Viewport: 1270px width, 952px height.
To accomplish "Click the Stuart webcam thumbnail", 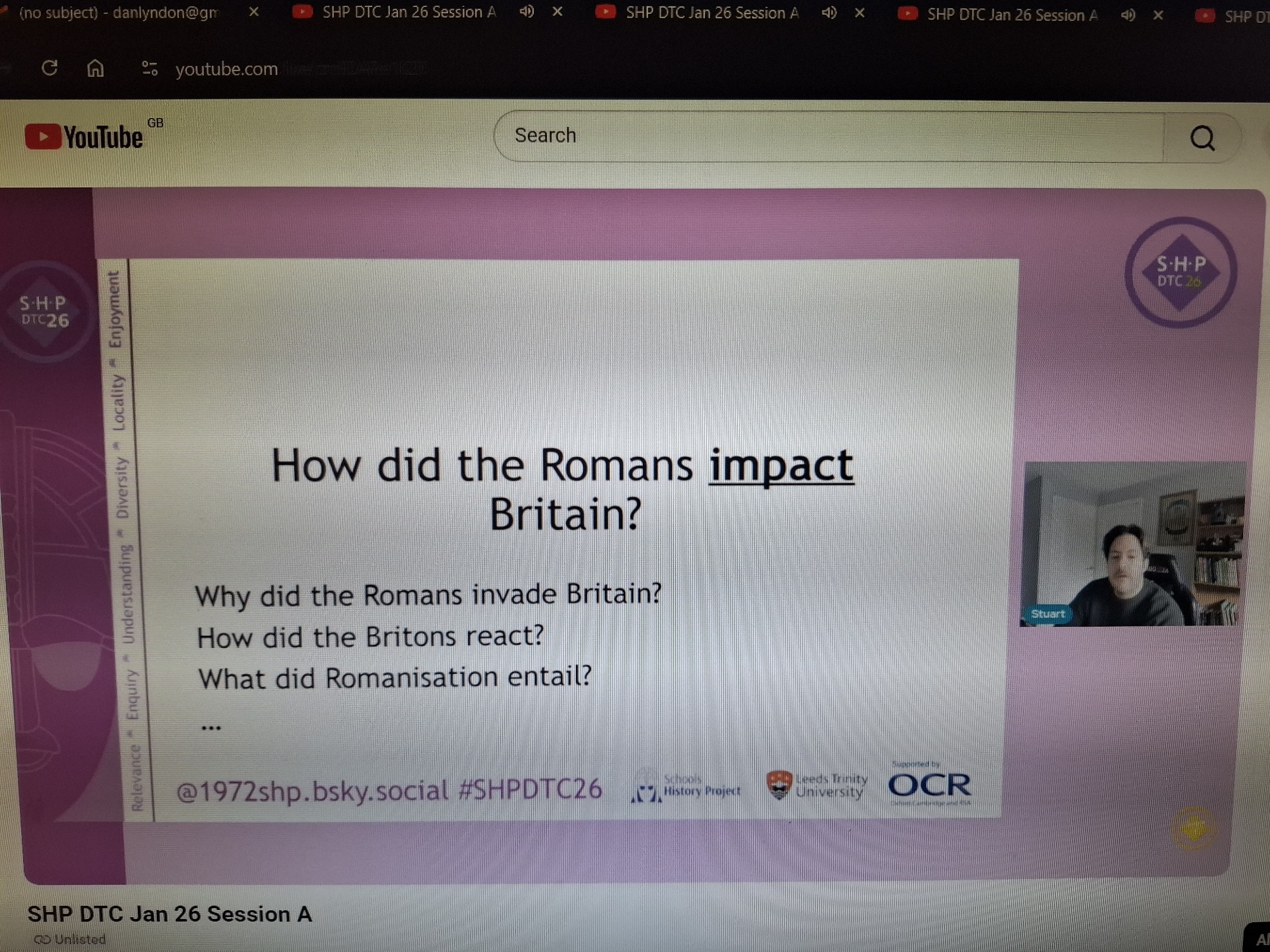I will [x=1132, y=545].
